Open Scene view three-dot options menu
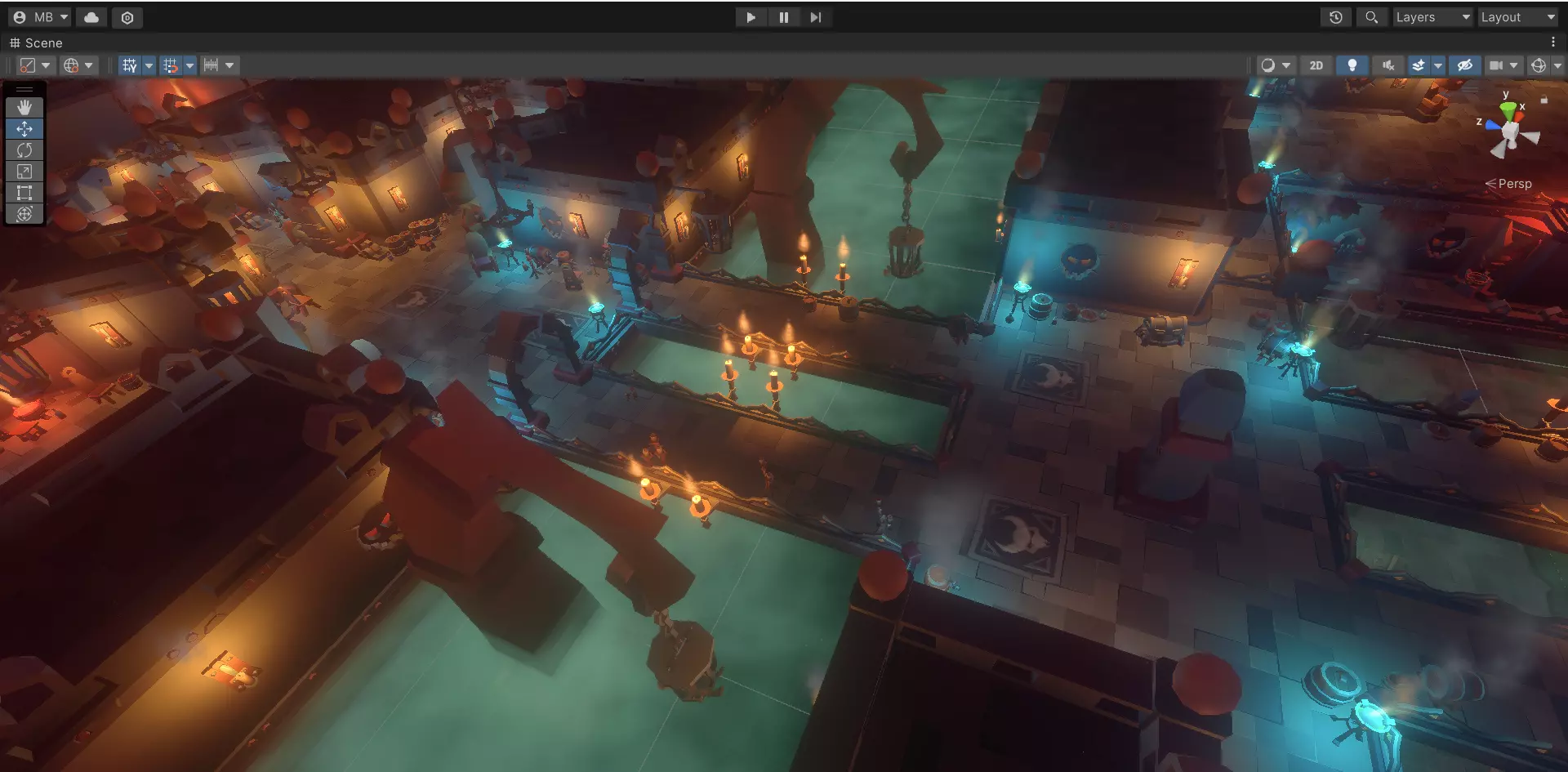1568x772 pixels. (x=1553, y=42)
